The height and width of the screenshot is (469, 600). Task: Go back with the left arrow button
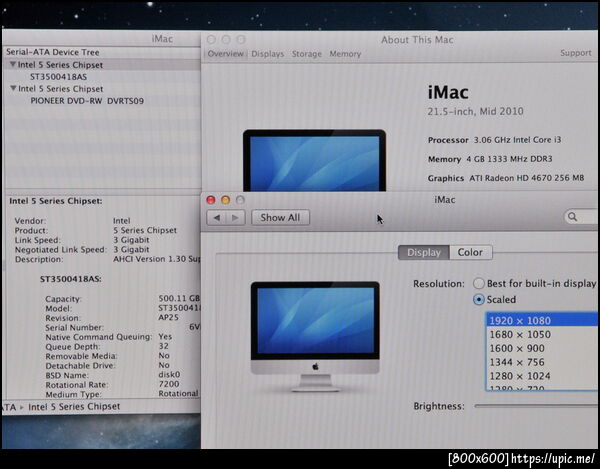[217, 218]
